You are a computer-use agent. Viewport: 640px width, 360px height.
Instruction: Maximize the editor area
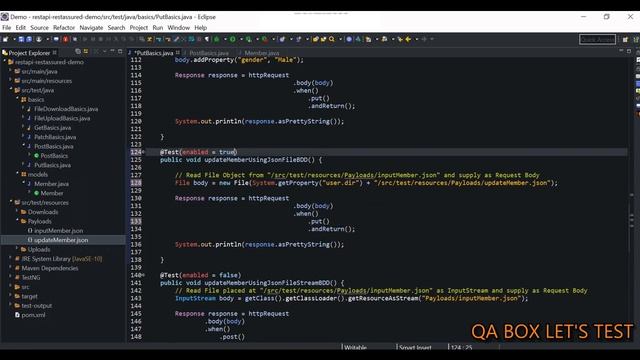tap(629, 51)
